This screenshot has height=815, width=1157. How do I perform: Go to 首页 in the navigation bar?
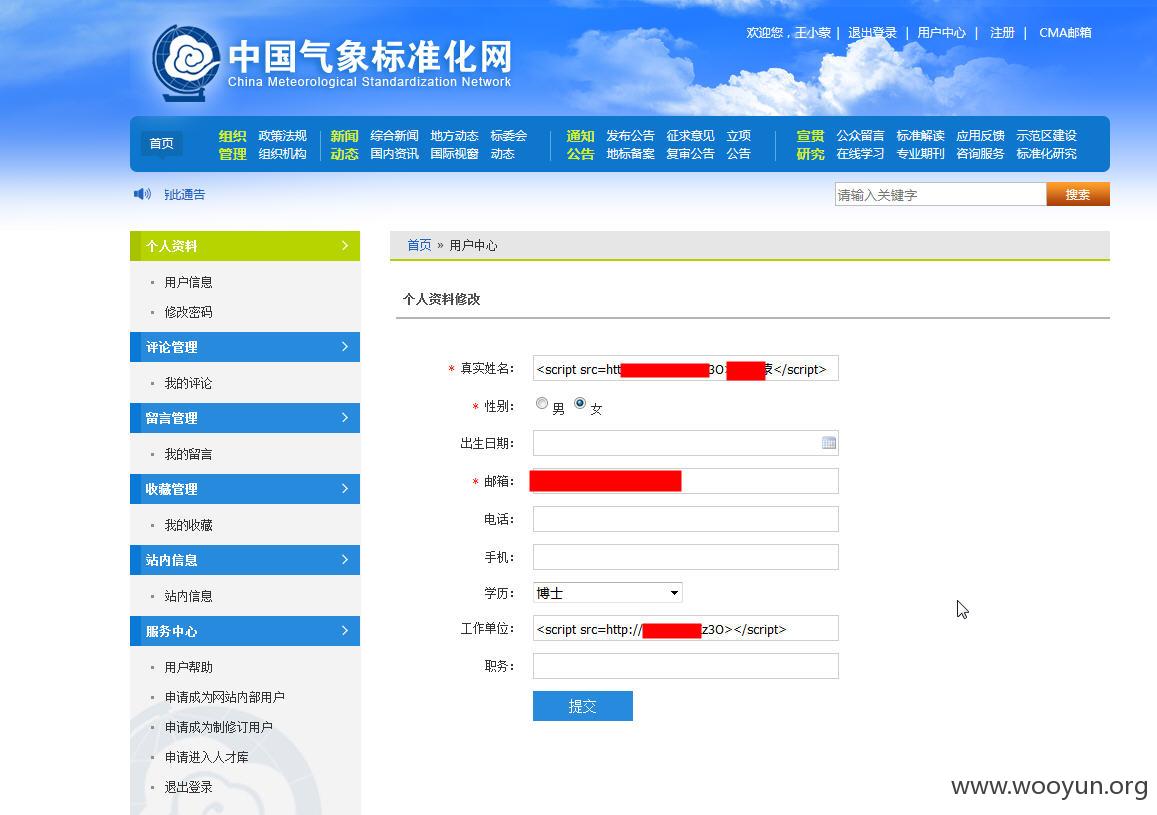coord(162,143)
